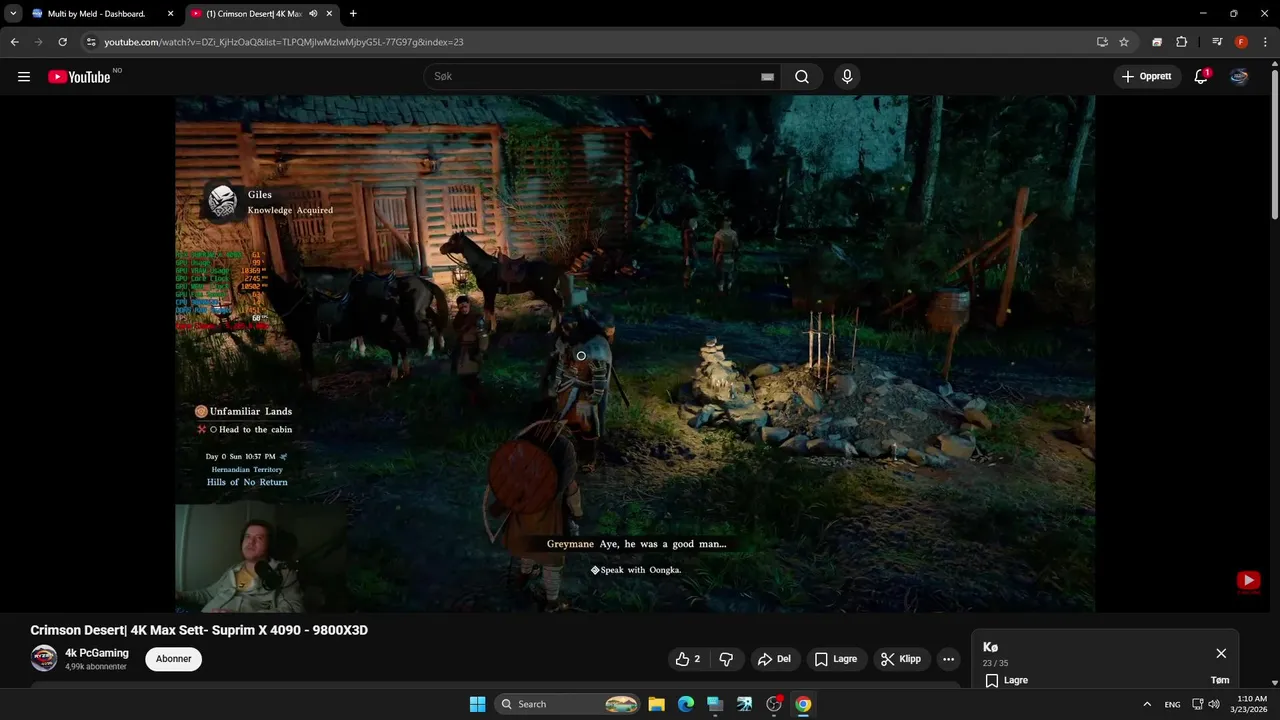Open the more actions three-dot menu

948,659
